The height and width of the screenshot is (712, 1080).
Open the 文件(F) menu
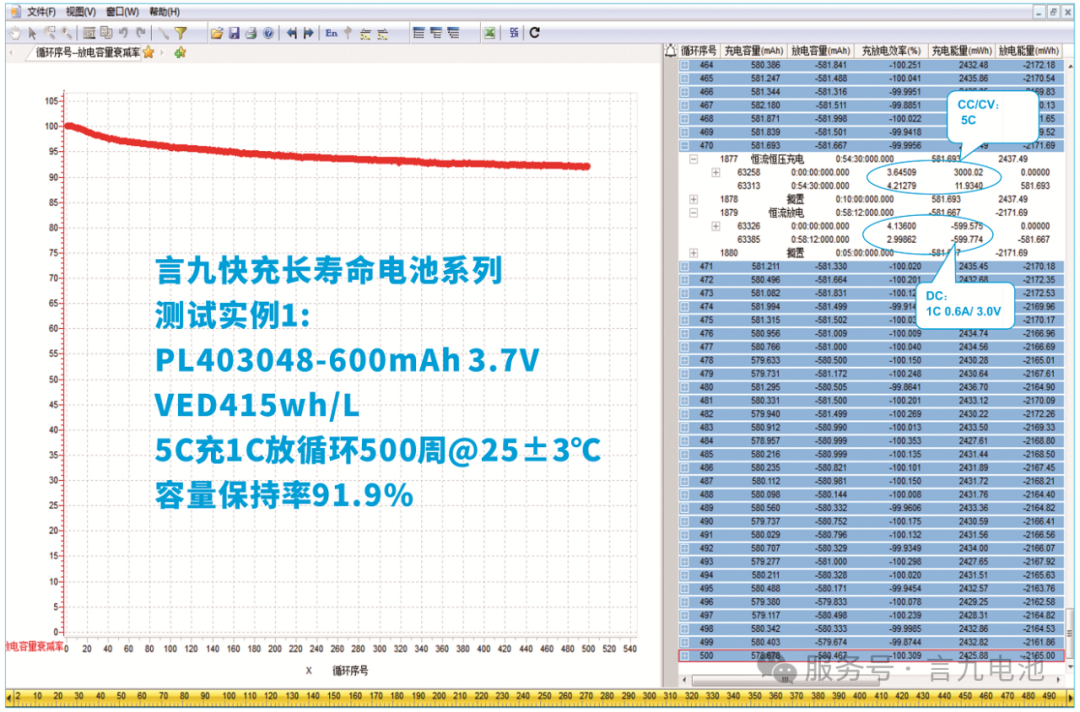(x=41, y=12)
